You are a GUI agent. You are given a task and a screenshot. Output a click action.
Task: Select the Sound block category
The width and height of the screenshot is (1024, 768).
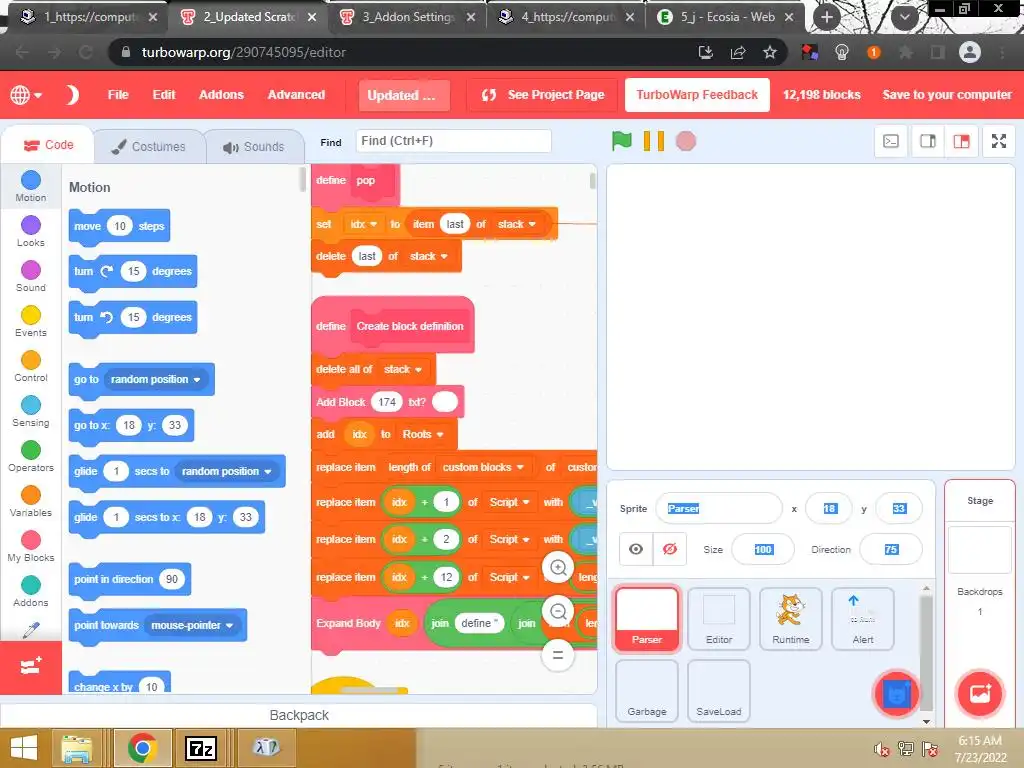point(31,276)
